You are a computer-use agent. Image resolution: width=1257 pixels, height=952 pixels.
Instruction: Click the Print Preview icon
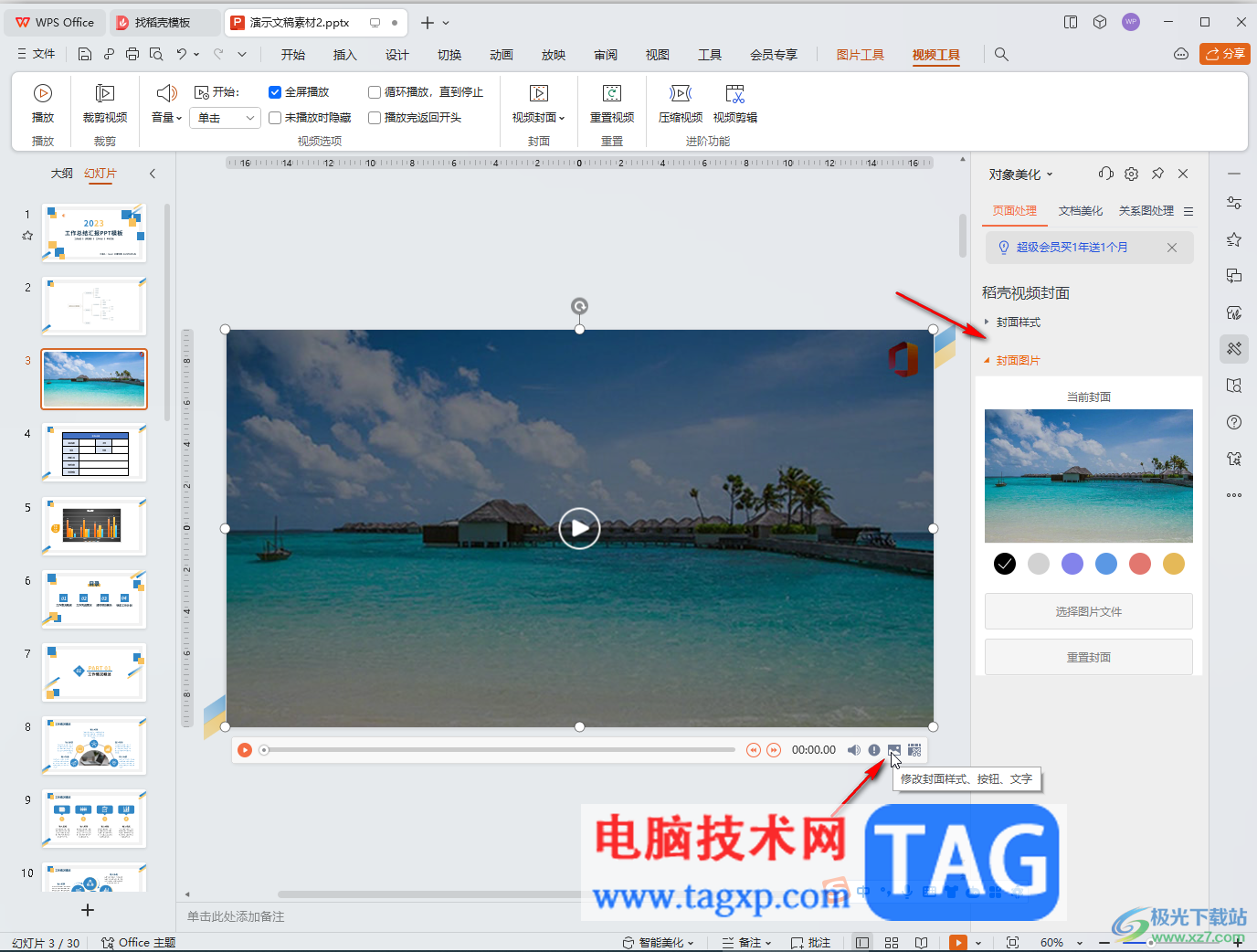point(156,54)
